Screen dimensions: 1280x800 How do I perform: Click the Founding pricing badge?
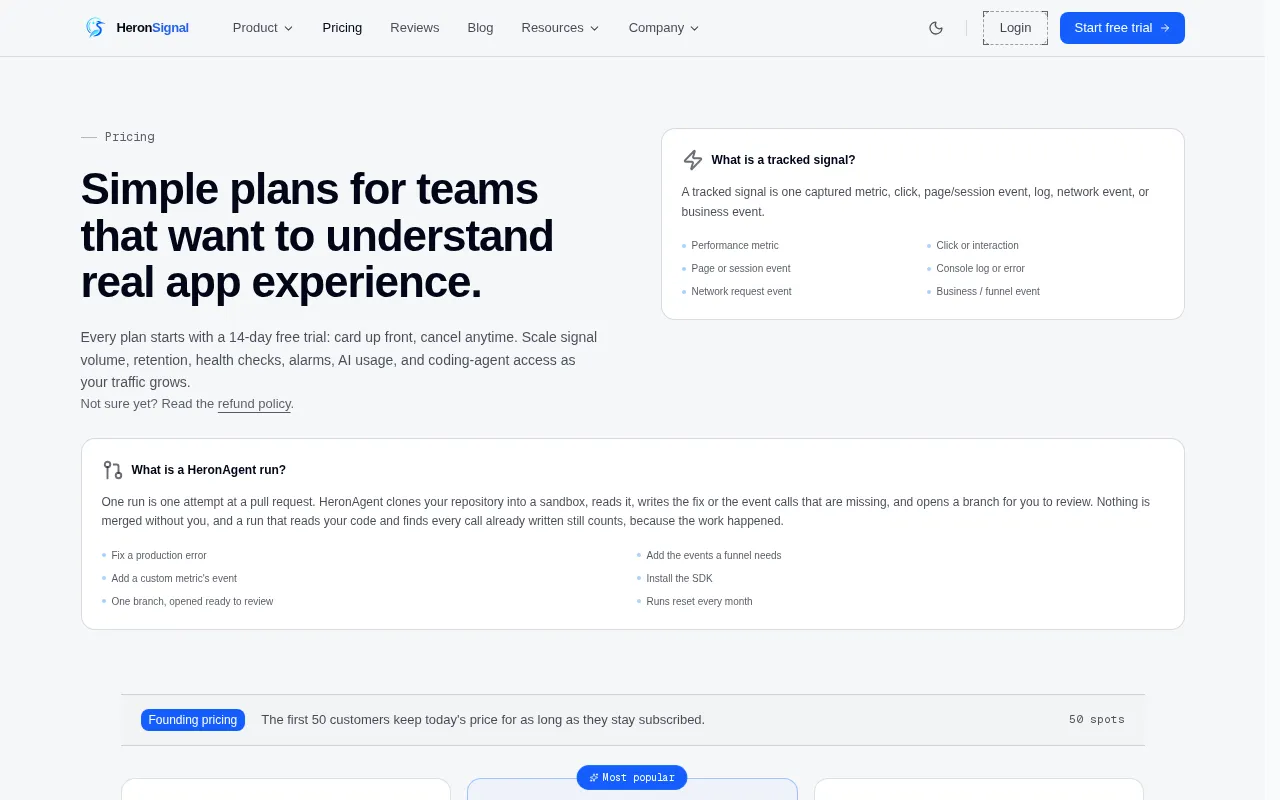[x=193, y=720]
